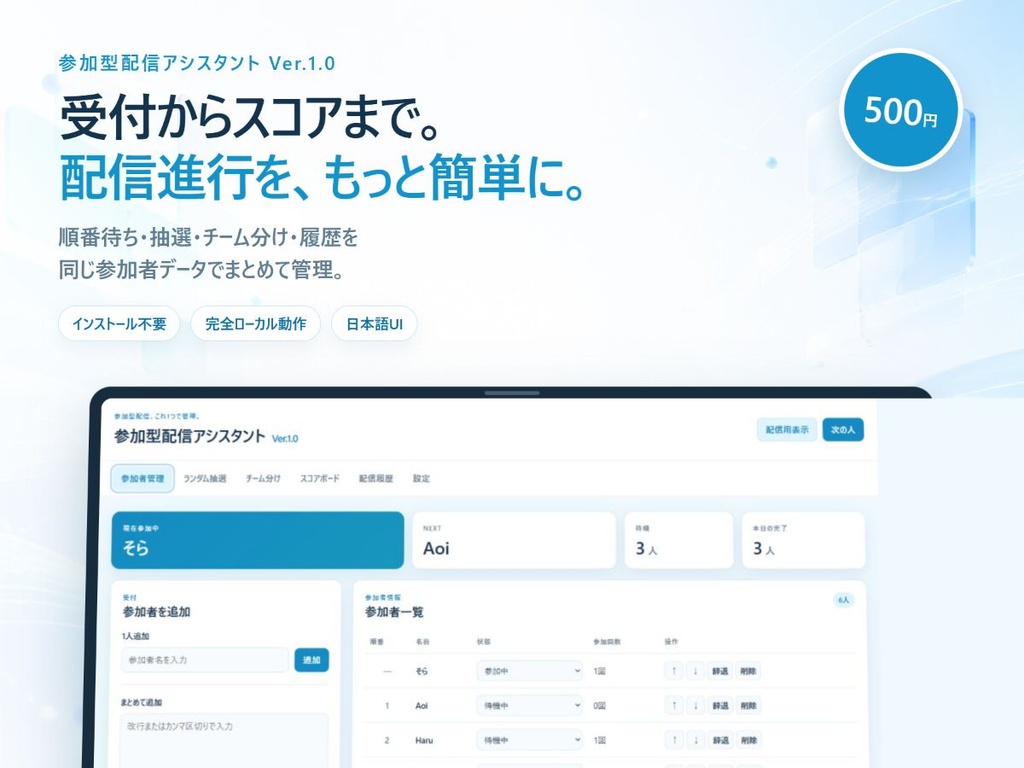
Task: Click the 参加回数 column header
Action: 607,642
